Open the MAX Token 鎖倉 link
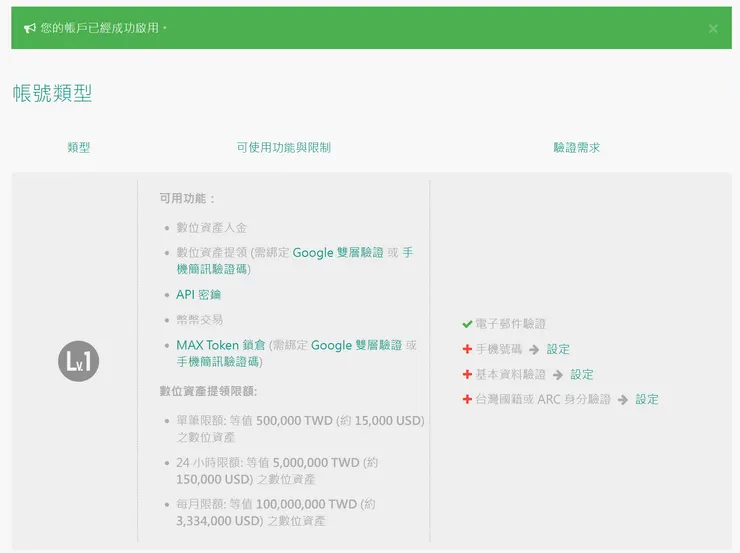This screenshot has width=740, height=553. [221, 345]
